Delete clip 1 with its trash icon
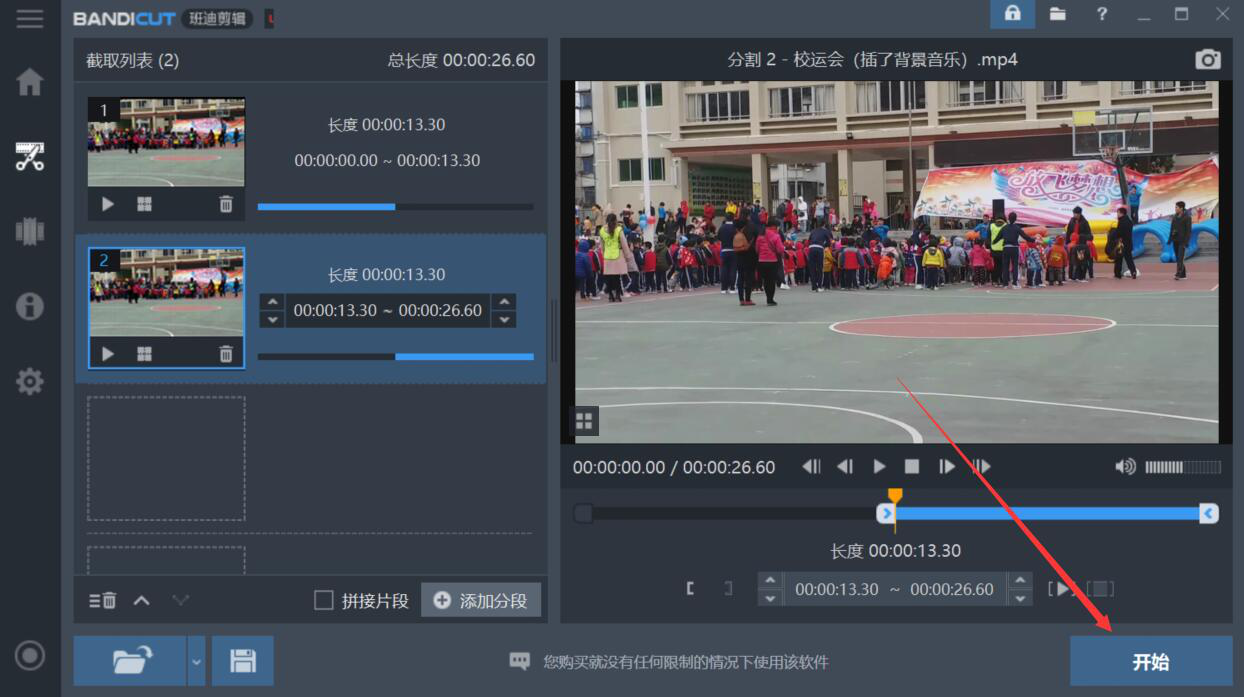The height and width of the screenshot is (697, 1244). [x=226, y=204]
